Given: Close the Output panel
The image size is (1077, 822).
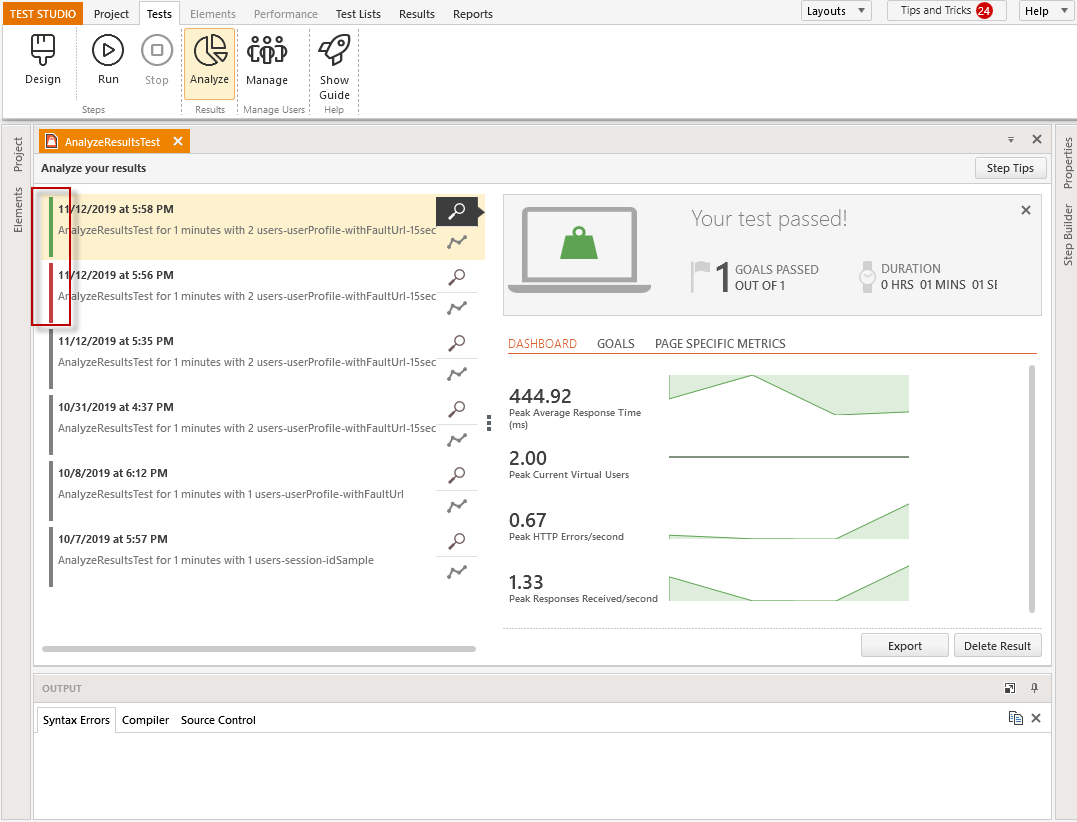Looking at the screenshot, I should (x=1036, y=718).
